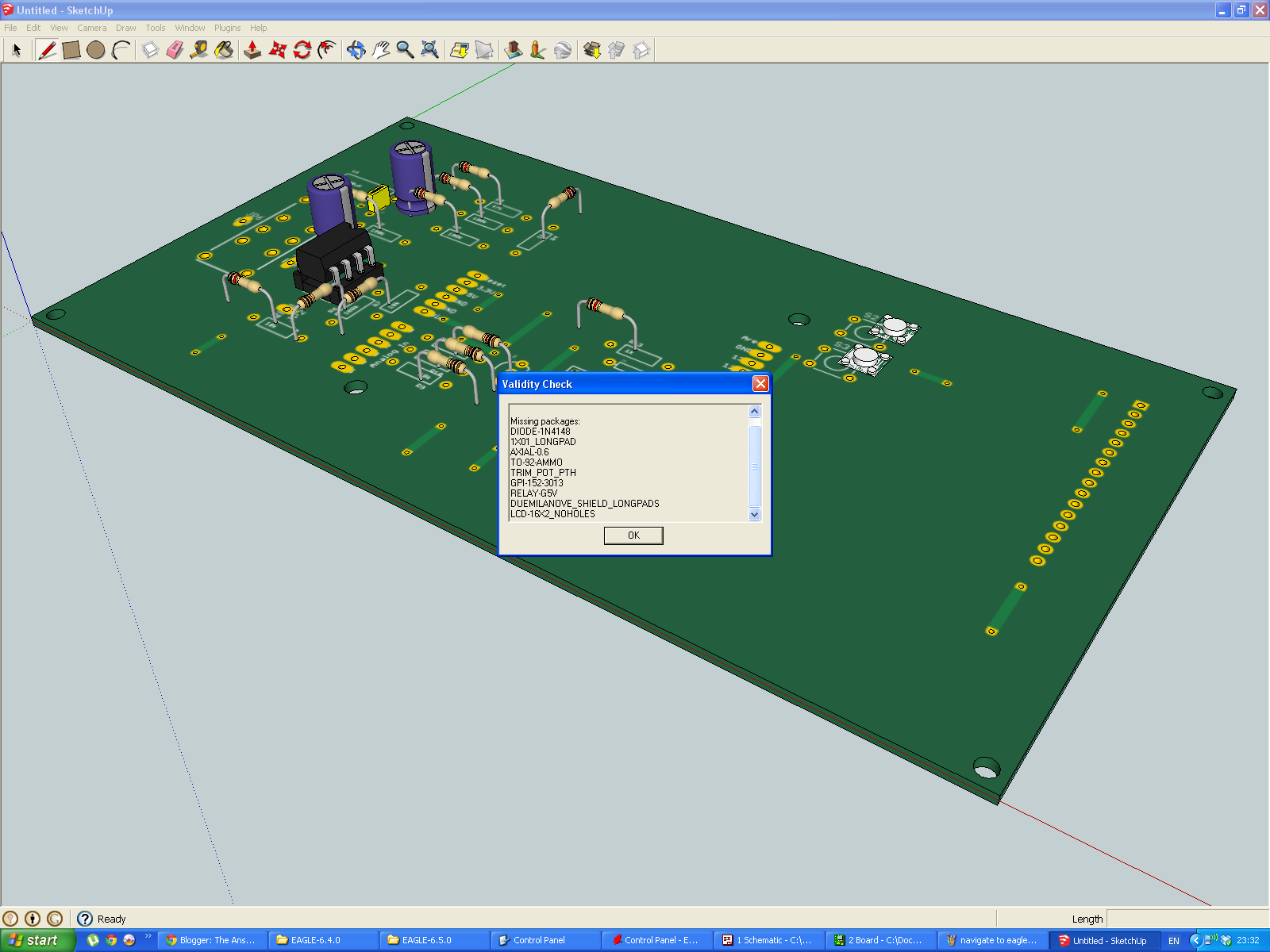Pick the Circle tool

[94, 49]
